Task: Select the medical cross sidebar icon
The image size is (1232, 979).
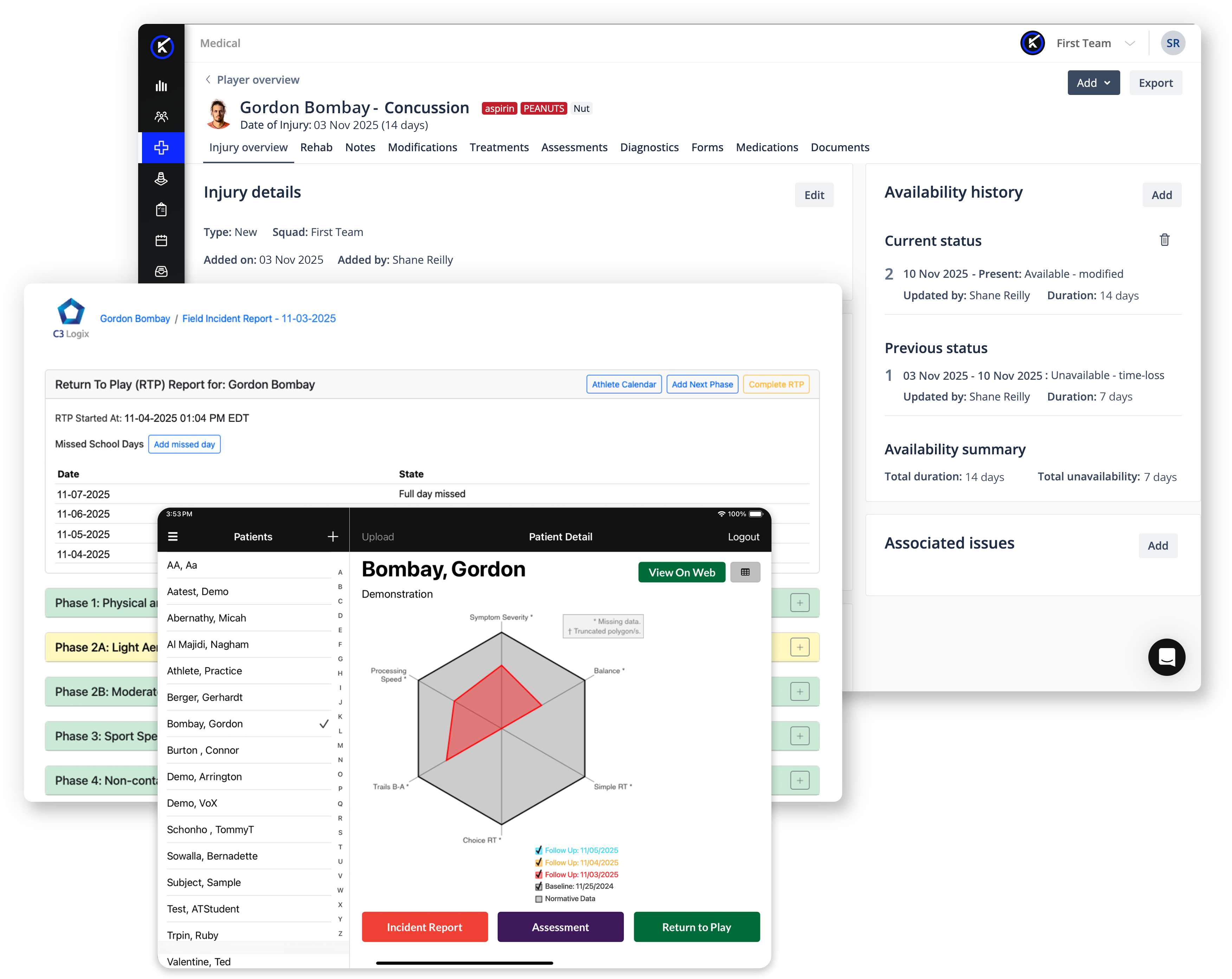Action: point(161,148)
